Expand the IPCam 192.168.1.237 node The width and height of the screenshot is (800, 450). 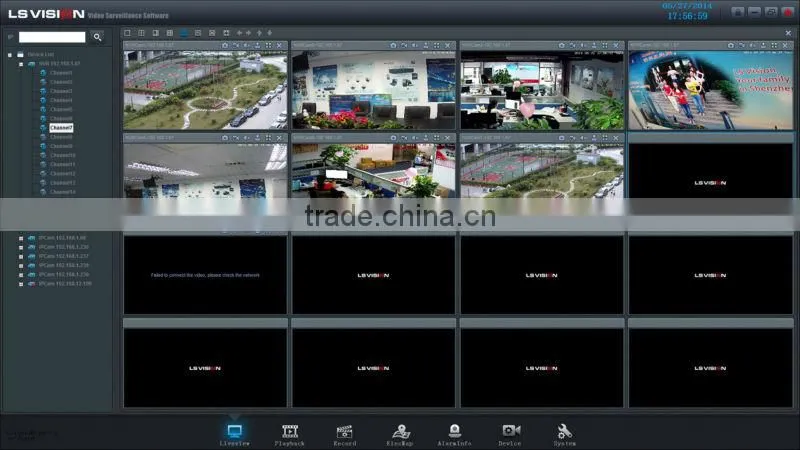point(21,257)
